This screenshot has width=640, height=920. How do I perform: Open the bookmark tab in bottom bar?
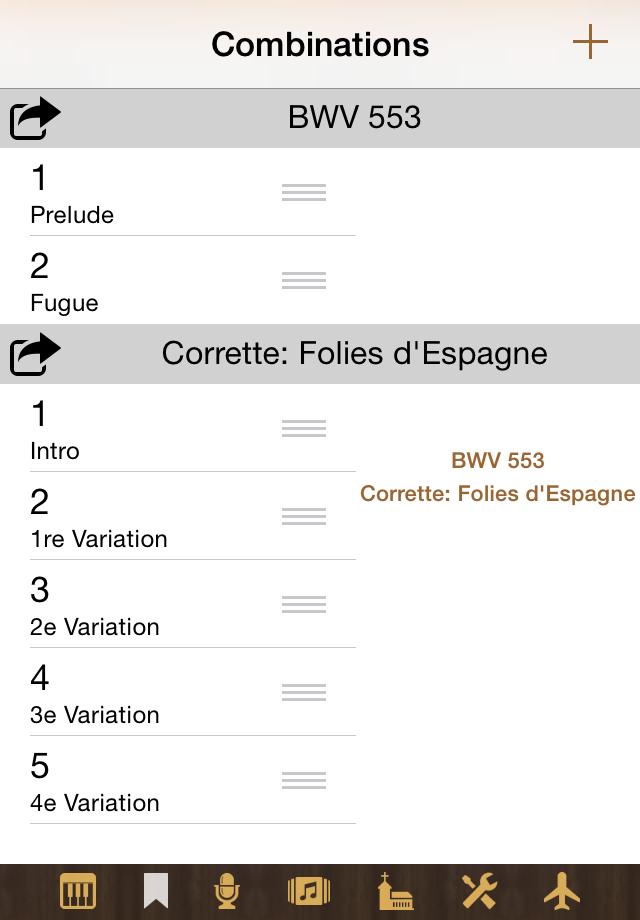click(155, 890)
